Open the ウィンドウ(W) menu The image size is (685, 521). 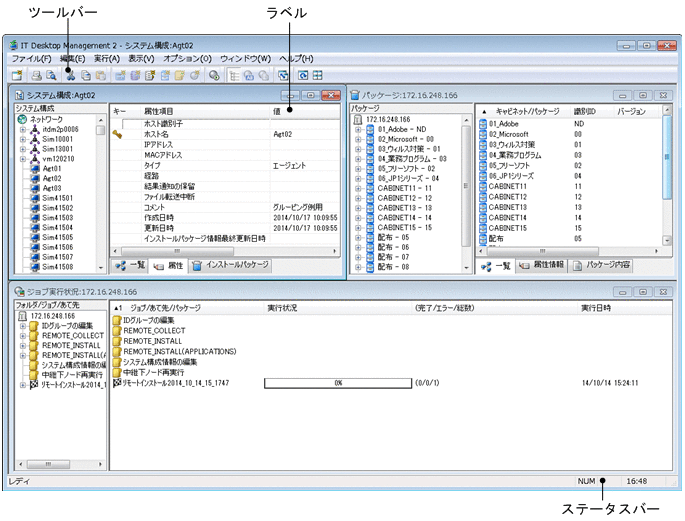[x=246, y=59]
